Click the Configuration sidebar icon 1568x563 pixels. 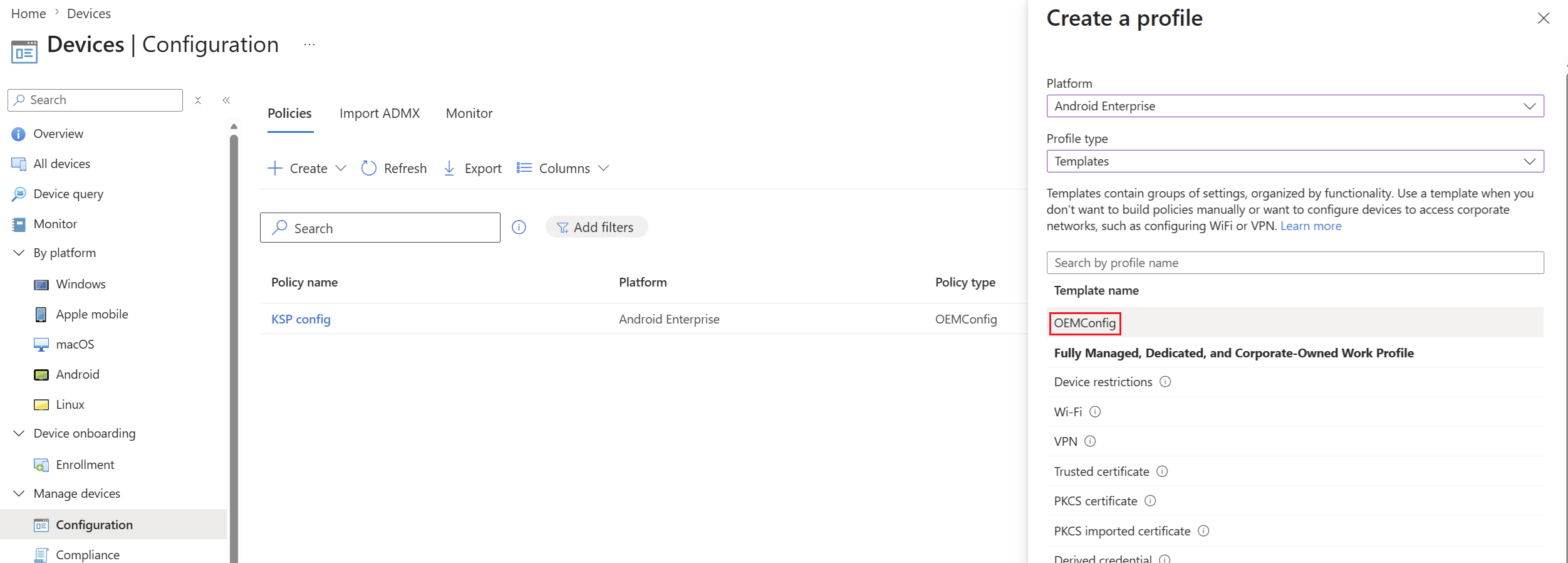click(41, 525)
